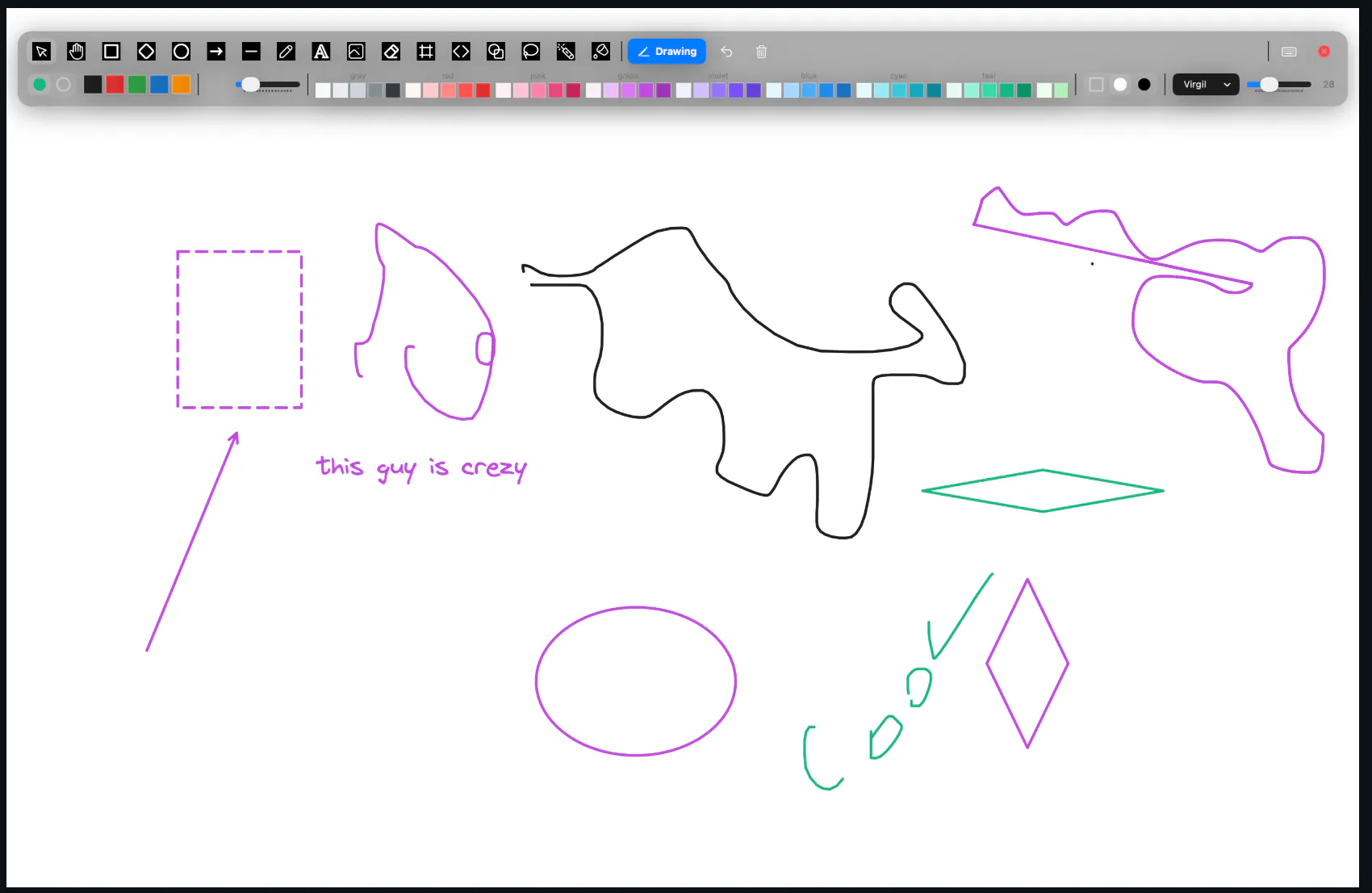This screenshot has height=893, width=1372.
Task: Open the Virgil font dropdown
Action: point(1206,84)
